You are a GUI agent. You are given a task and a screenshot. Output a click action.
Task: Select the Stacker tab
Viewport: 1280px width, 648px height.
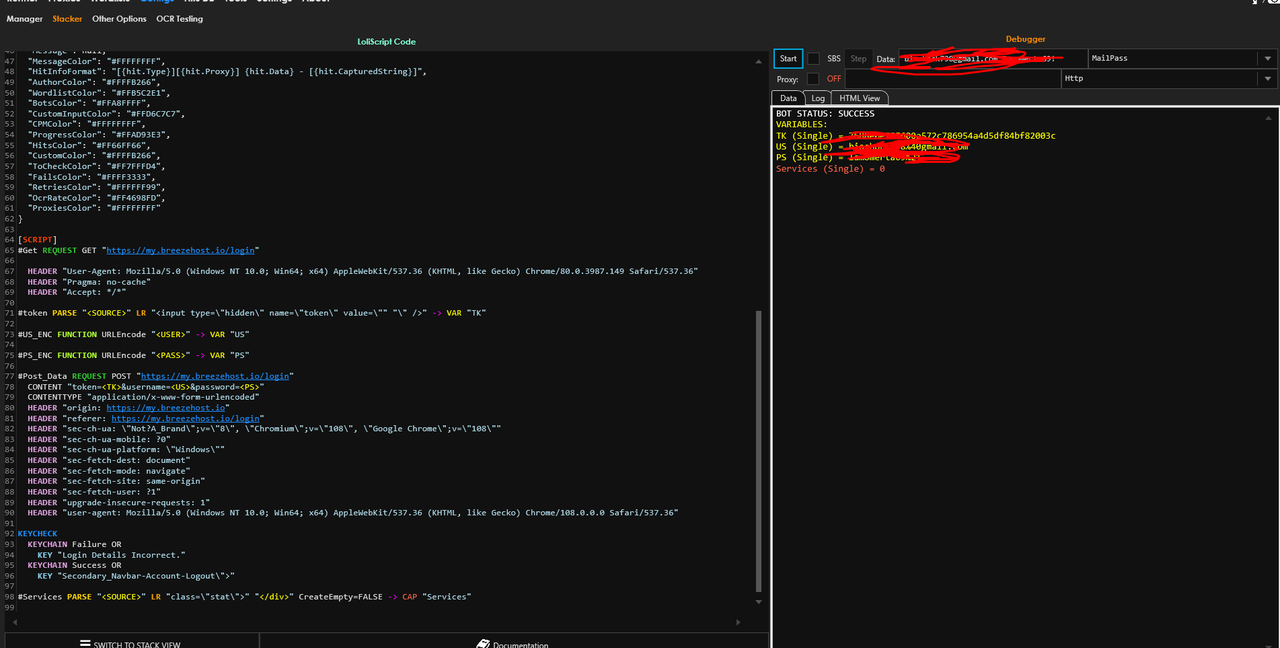click(67, 19)
